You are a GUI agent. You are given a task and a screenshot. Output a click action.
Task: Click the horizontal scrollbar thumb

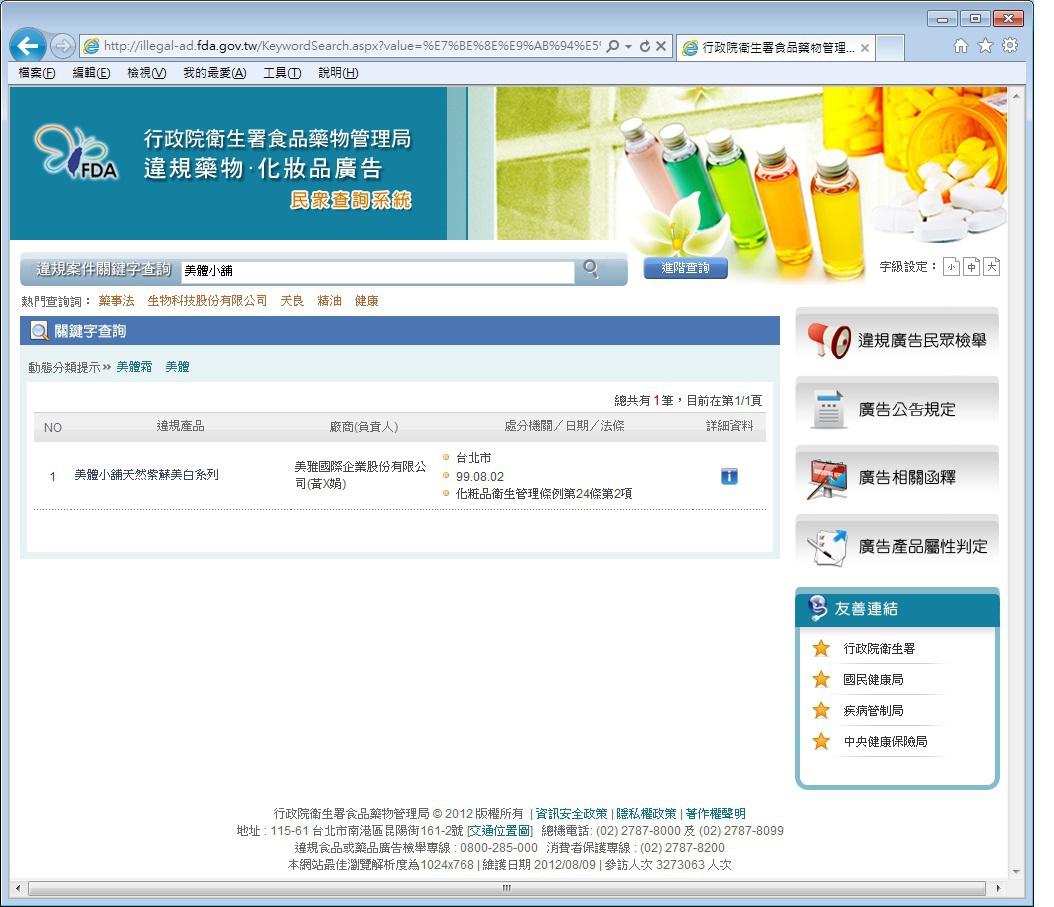pos(507,888)
